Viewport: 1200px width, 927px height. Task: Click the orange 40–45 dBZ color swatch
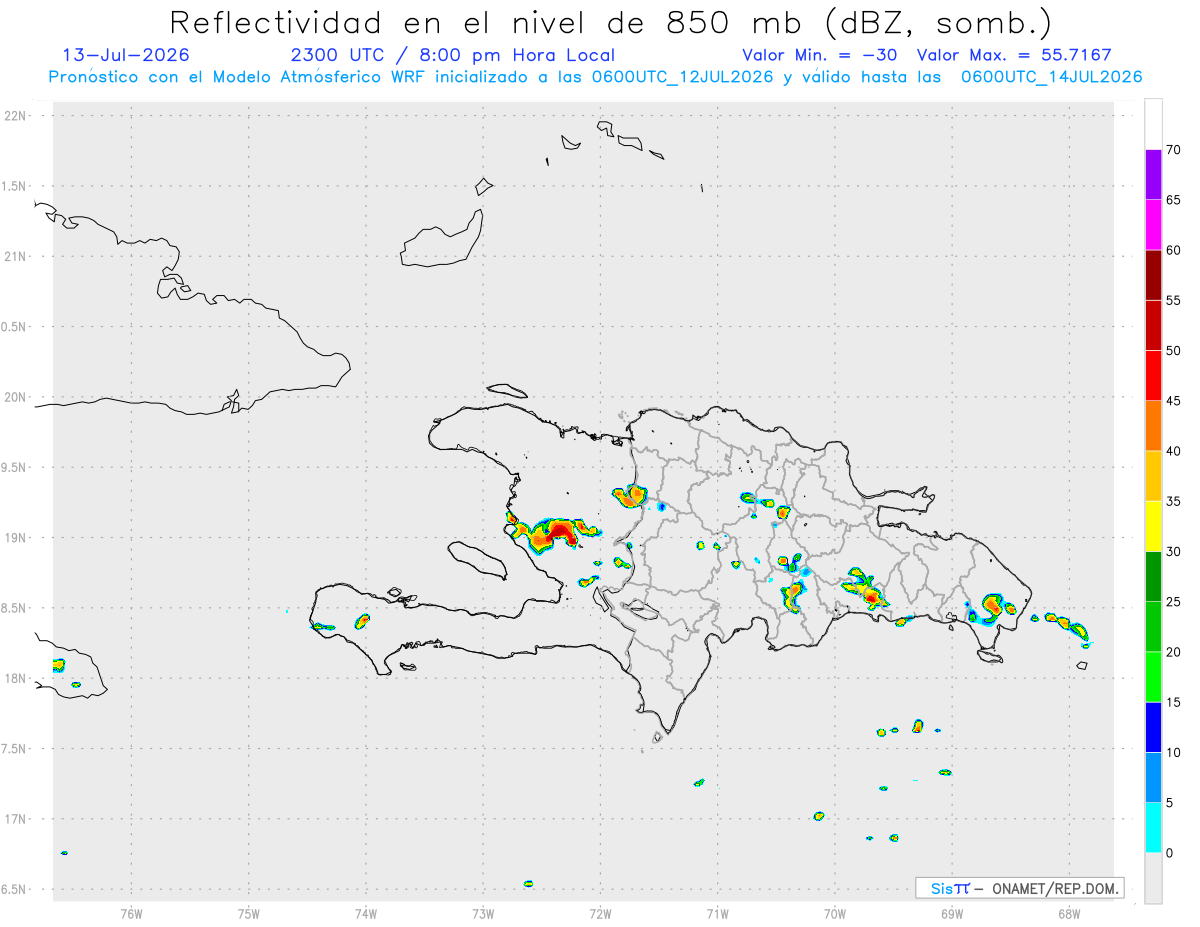coord(1153,426)
